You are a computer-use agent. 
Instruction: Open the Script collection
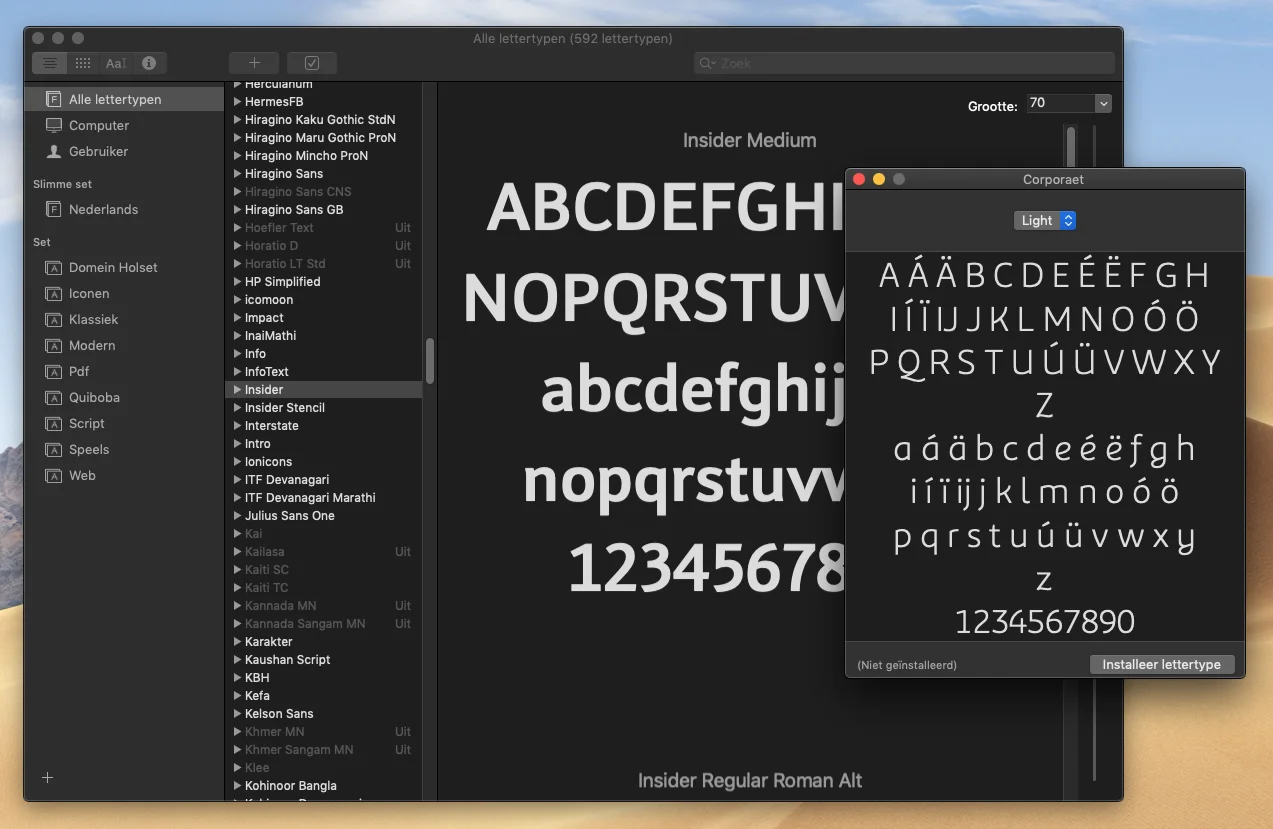point(124,423)
